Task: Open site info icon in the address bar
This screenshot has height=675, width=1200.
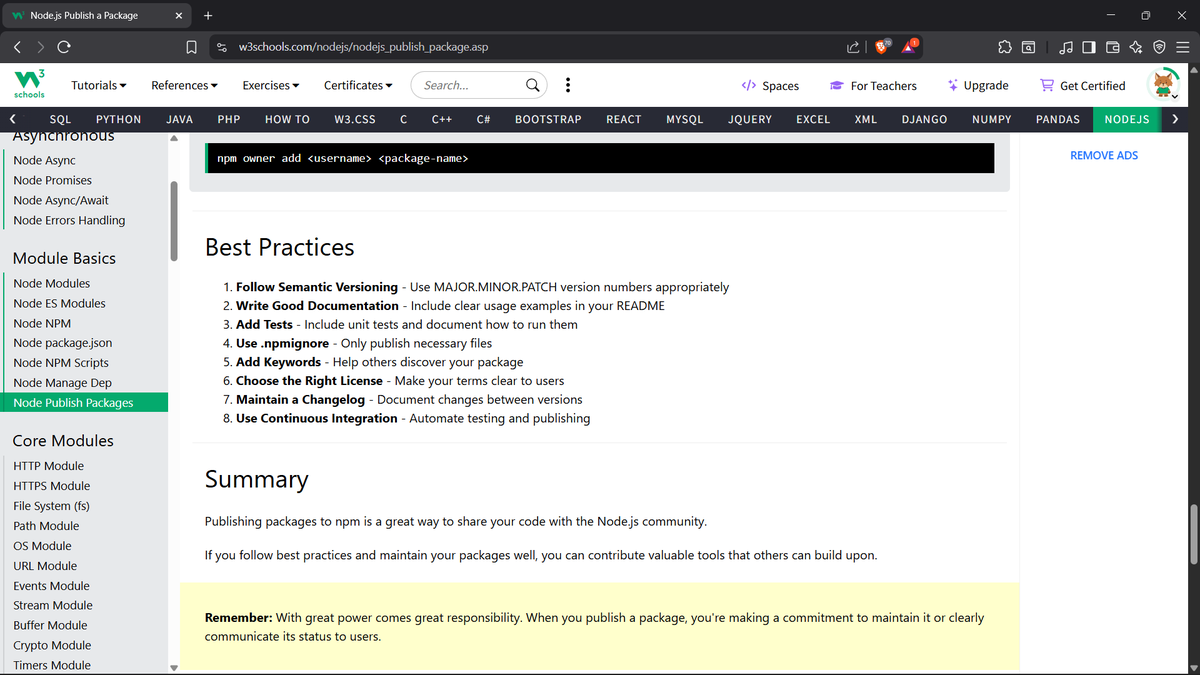Action: pos(222,47)
